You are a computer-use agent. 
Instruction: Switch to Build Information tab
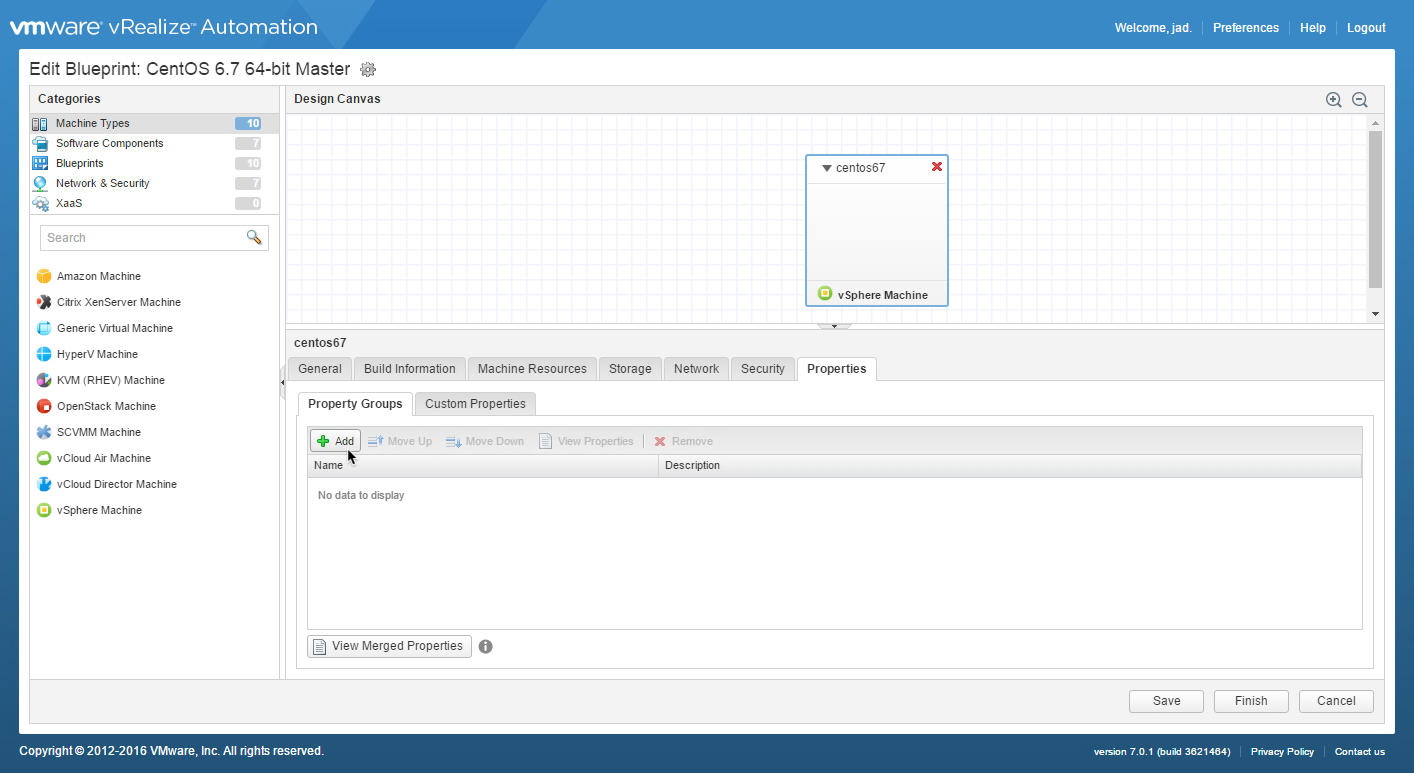coord(410,369)
